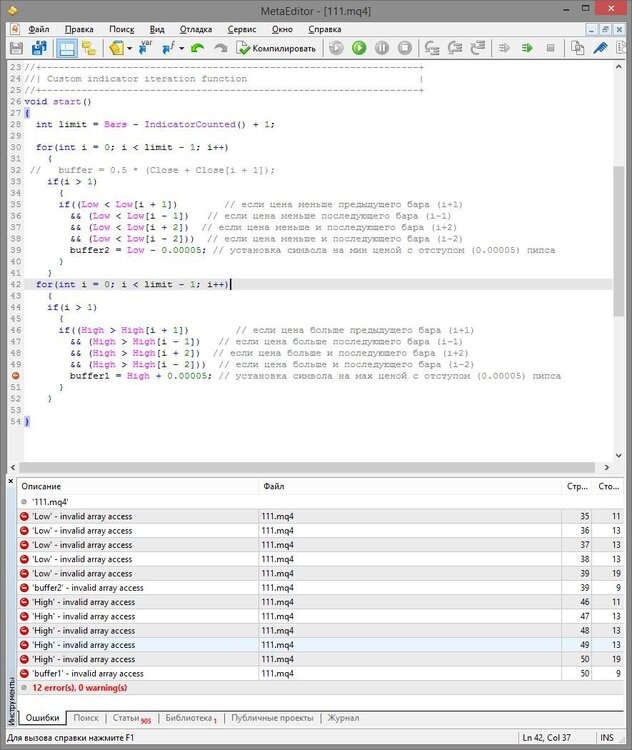Click the Компилировать button

pos(276,48)
